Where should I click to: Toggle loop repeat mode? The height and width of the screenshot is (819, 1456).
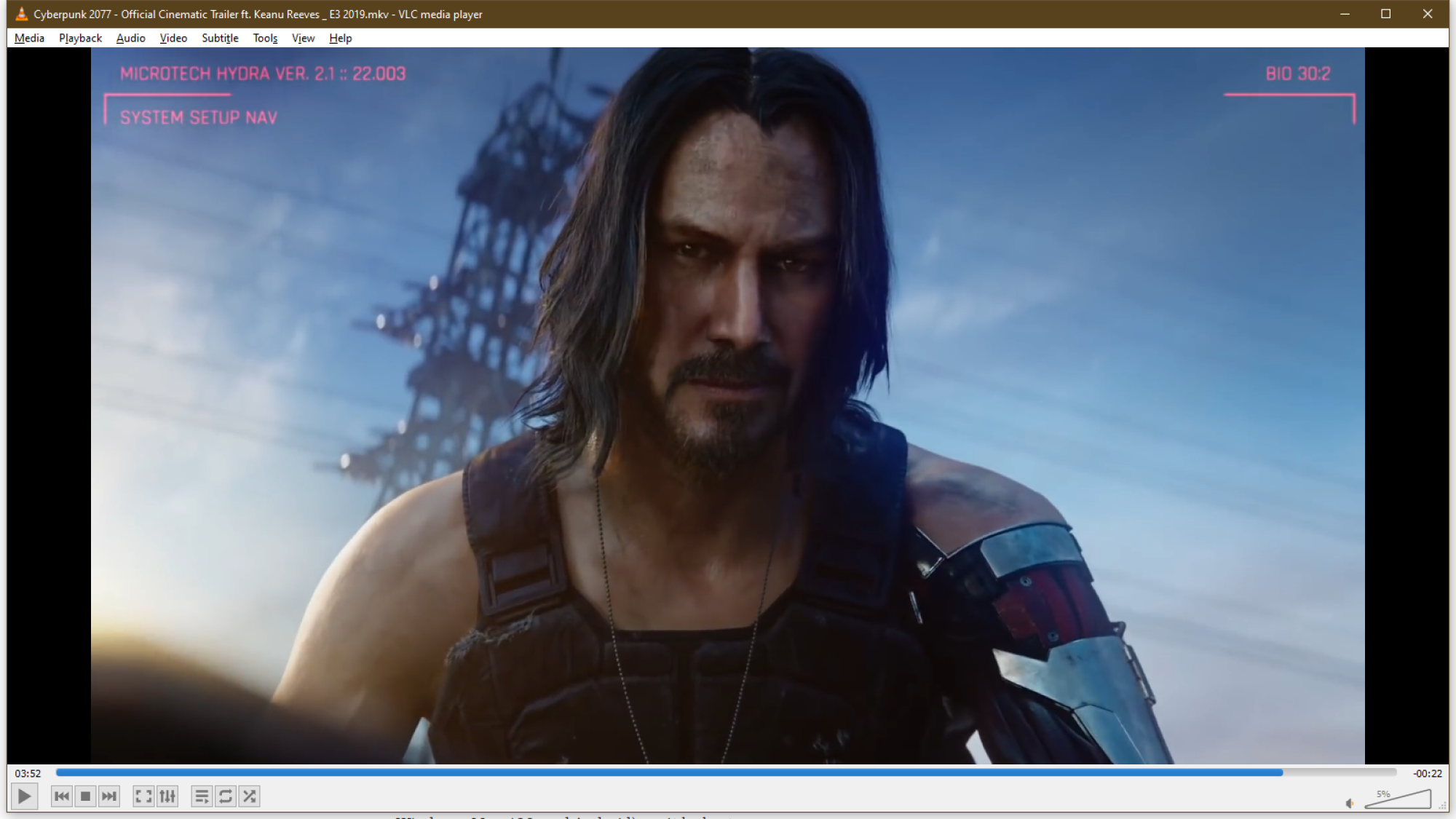click(x=226, y=796)
